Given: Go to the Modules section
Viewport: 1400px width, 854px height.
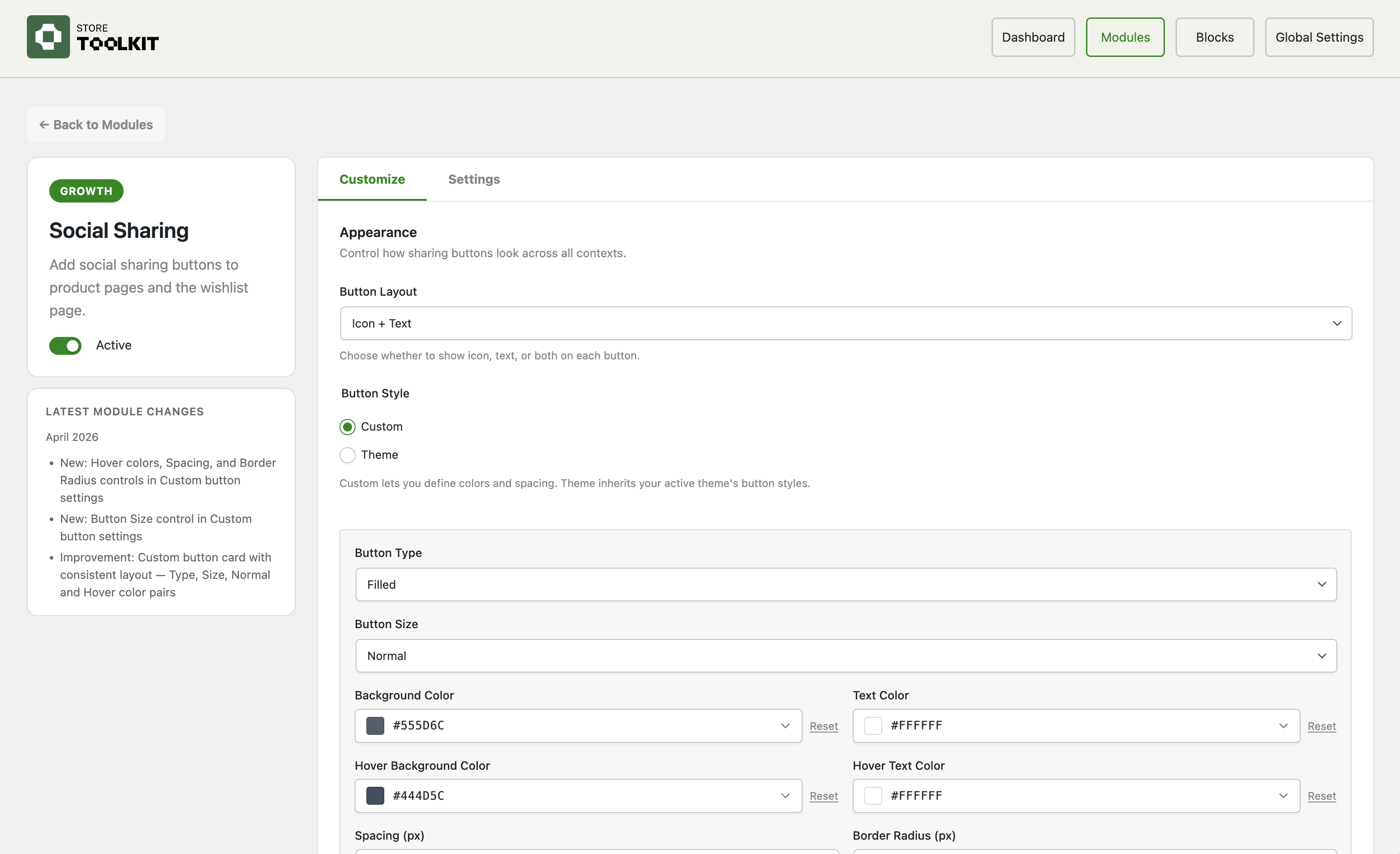Looking at the screenshot, I should click(1125, 38).
